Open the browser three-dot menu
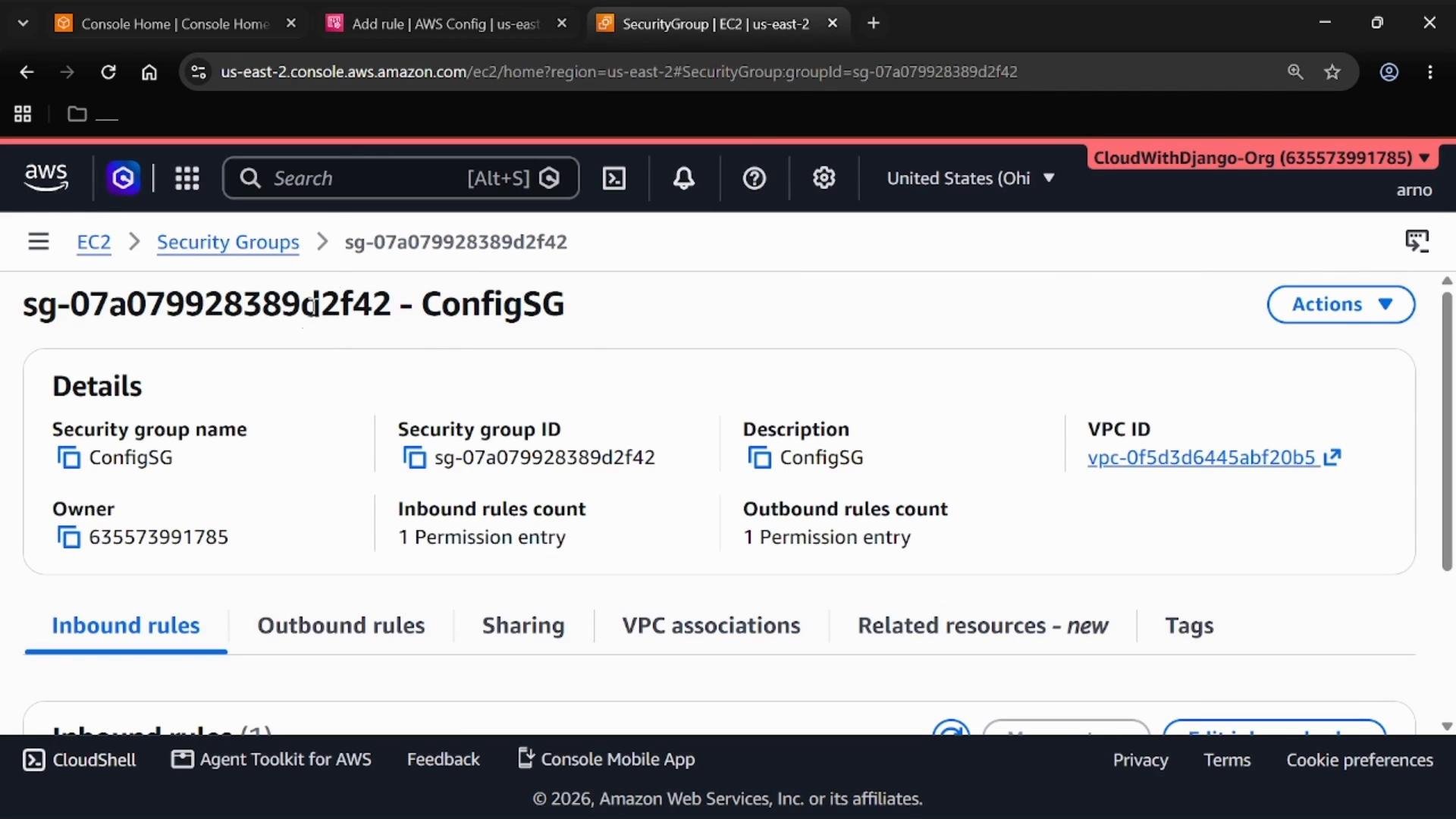The width and height of the screenshot is (1456, 819). [1430, 72]
